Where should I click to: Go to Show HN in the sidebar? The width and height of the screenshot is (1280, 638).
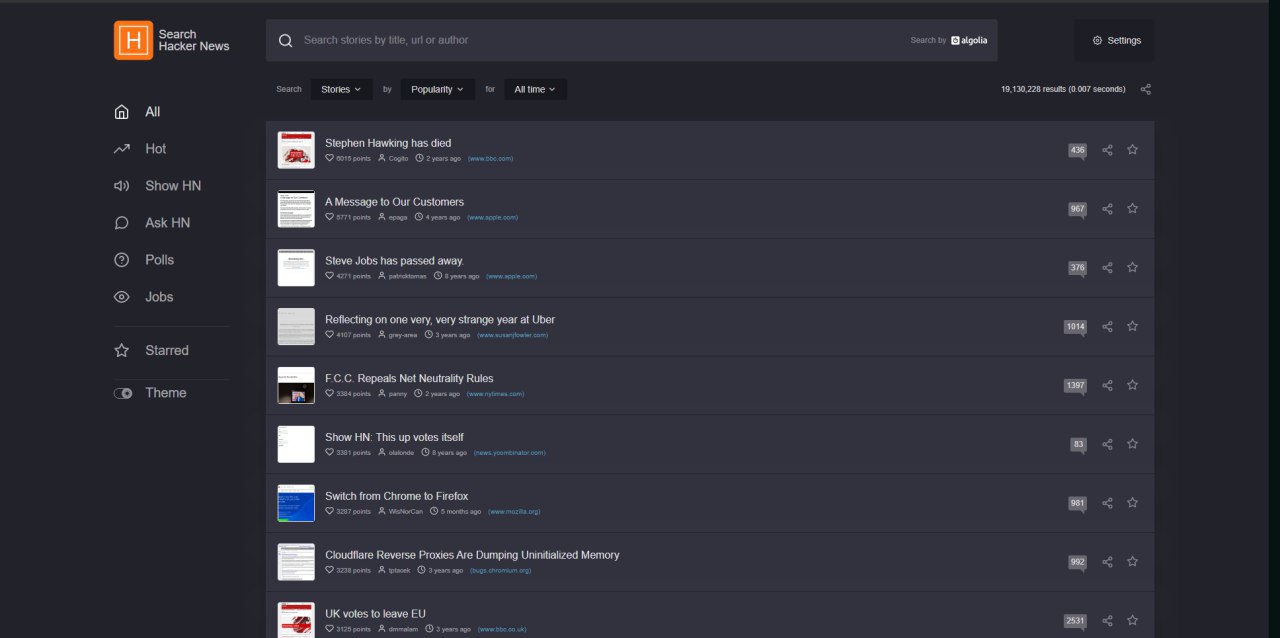pyautogui.click(x=171, y=186)
